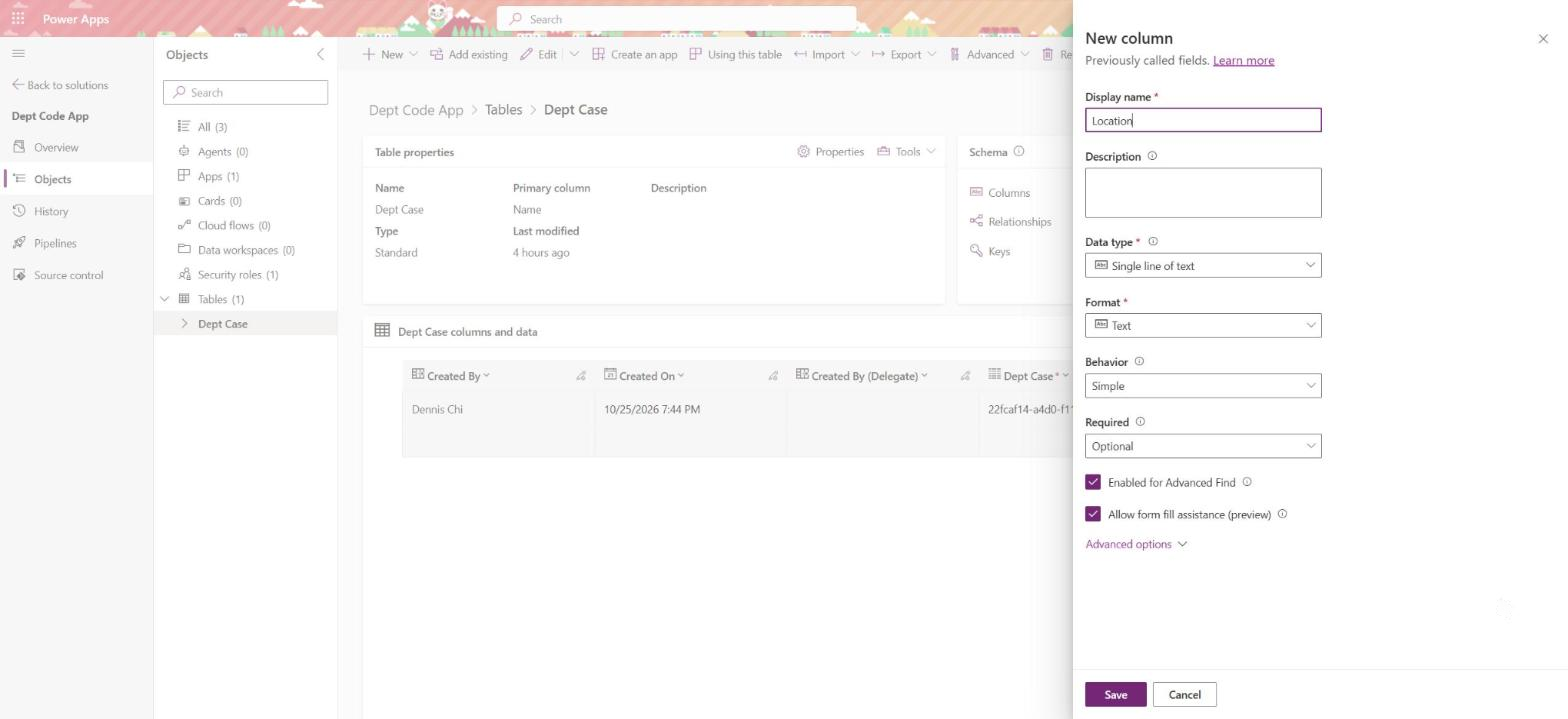This screenshot has height=719, width=1568.
Task: Expand the Dept Case tree item
Action: click(x=184, y=323)
